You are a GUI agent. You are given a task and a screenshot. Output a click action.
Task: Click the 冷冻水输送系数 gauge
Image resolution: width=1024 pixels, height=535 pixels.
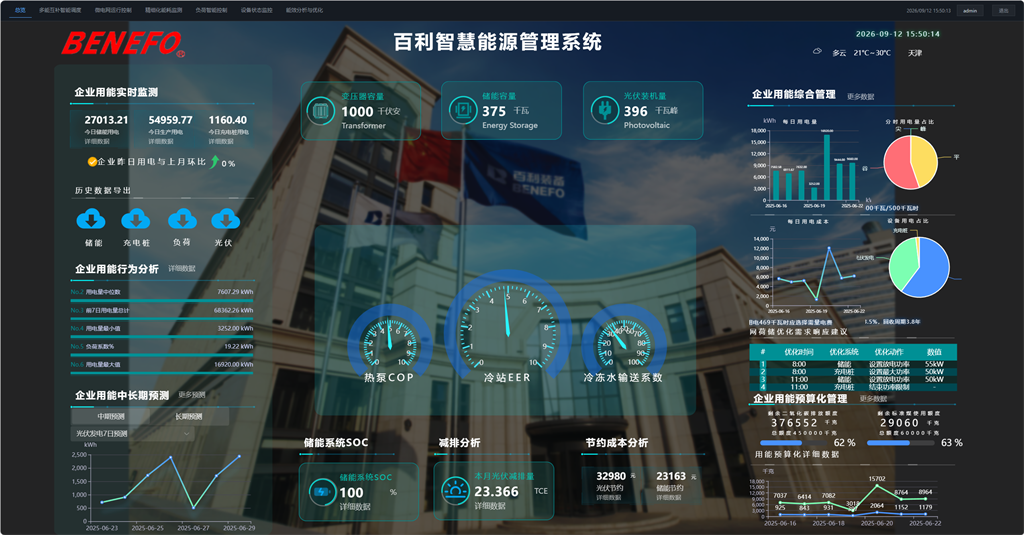[624, 342]
